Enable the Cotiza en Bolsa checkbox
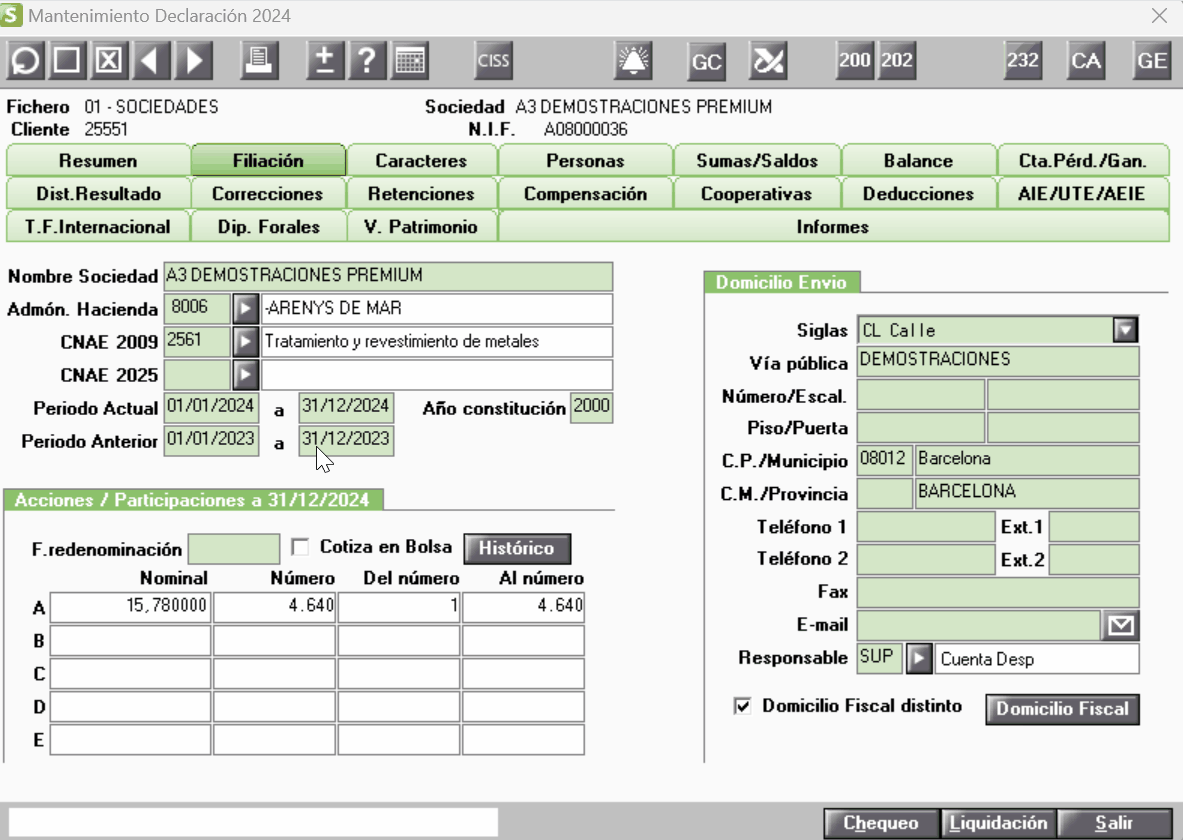Screen dimensions: 1183x840 (300, 547)
